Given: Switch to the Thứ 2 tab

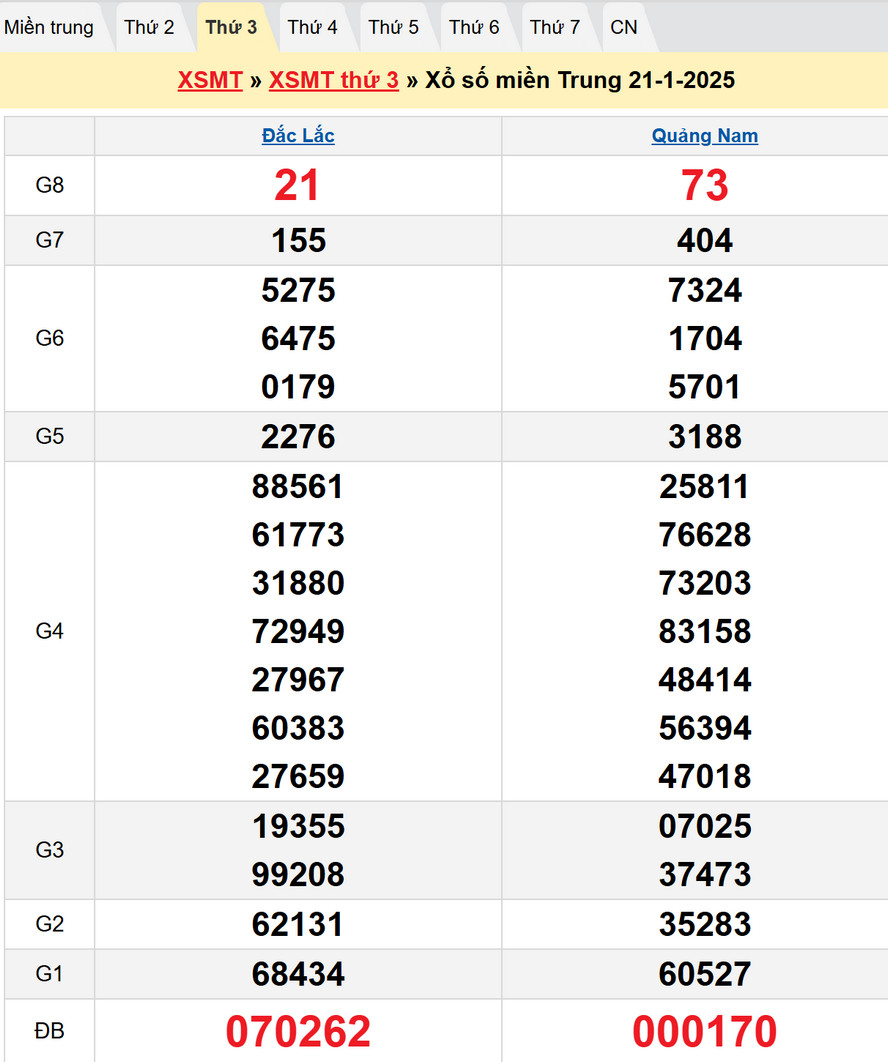Looking at the screenshot, I should (x=149, y=27).
